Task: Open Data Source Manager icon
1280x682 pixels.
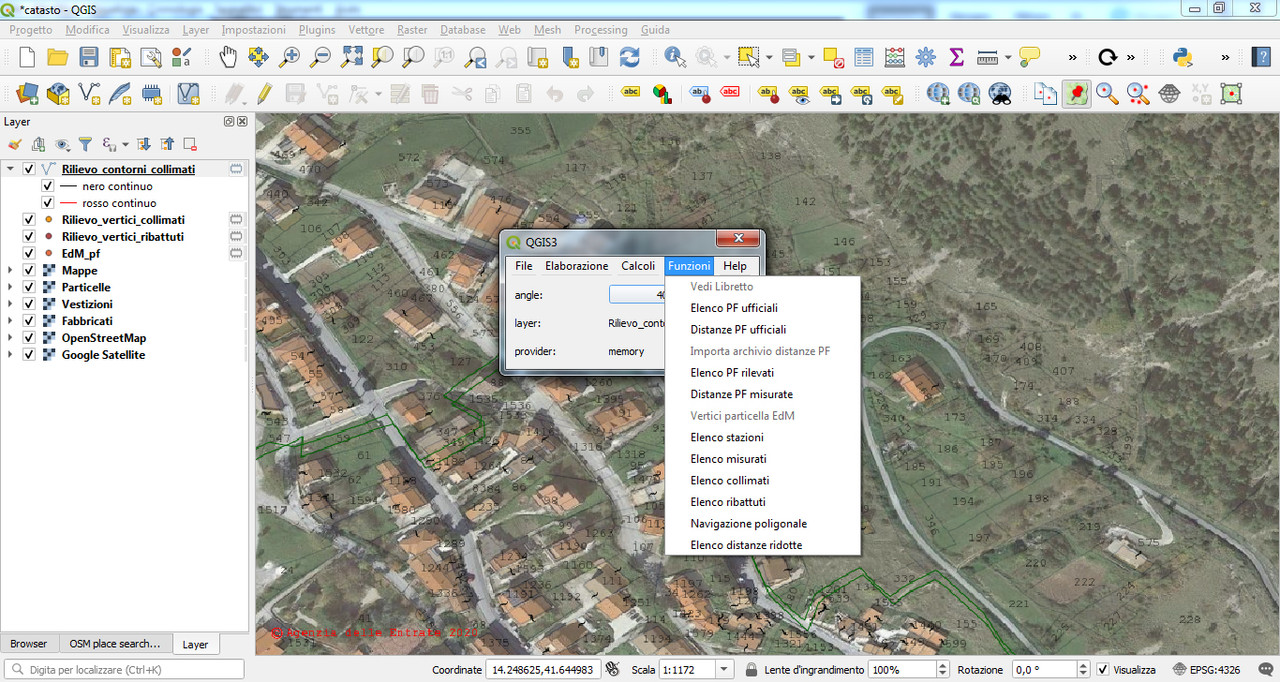Action: point(27,94)
